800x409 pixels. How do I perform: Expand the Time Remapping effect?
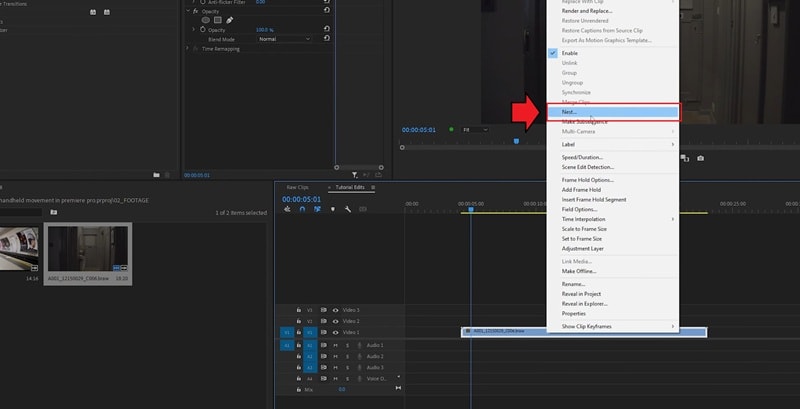[188, 48]
